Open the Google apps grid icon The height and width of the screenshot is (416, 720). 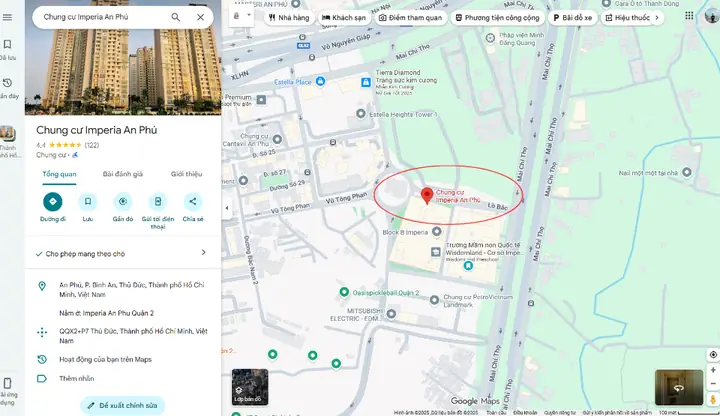689,16
